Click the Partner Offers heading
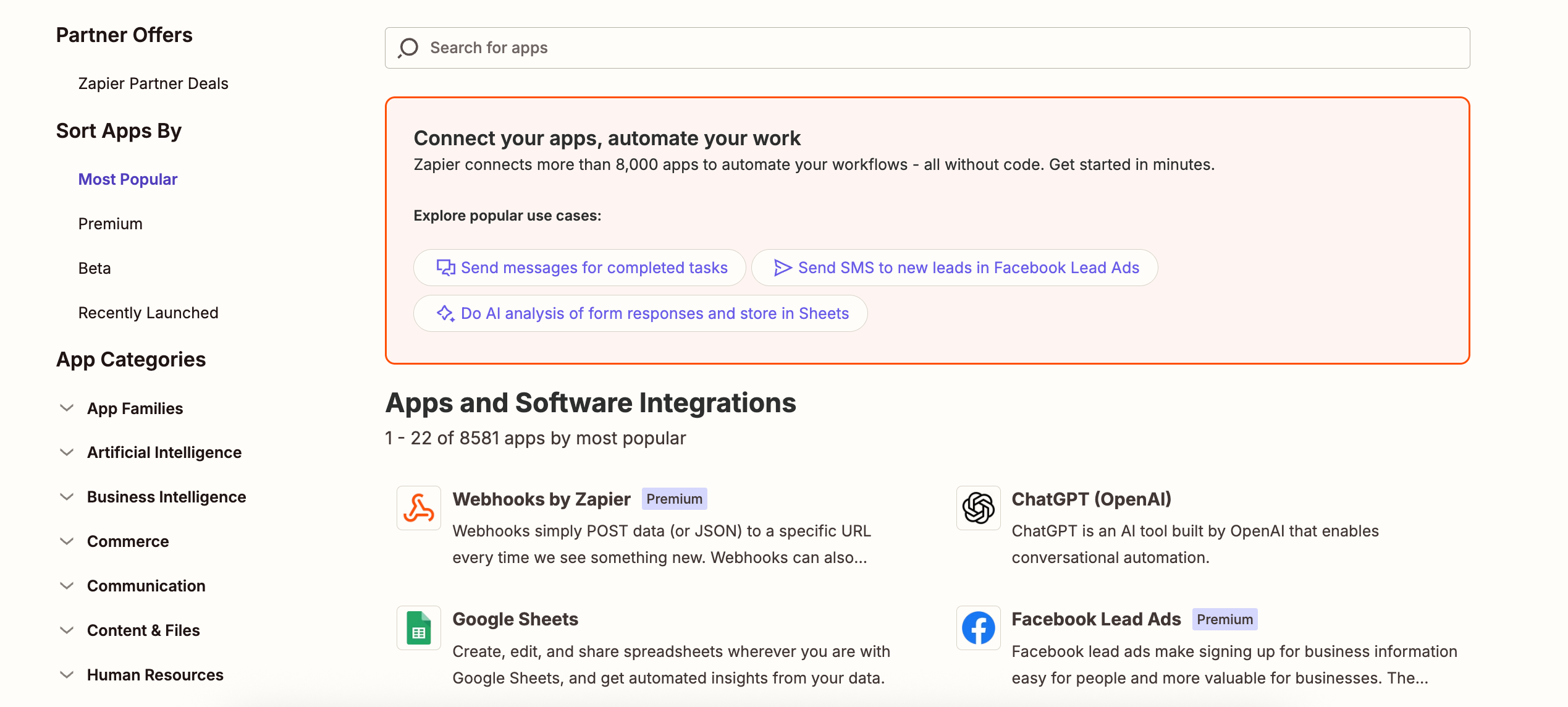Screen dimensions: 1568x707 [x=124, y=35]
